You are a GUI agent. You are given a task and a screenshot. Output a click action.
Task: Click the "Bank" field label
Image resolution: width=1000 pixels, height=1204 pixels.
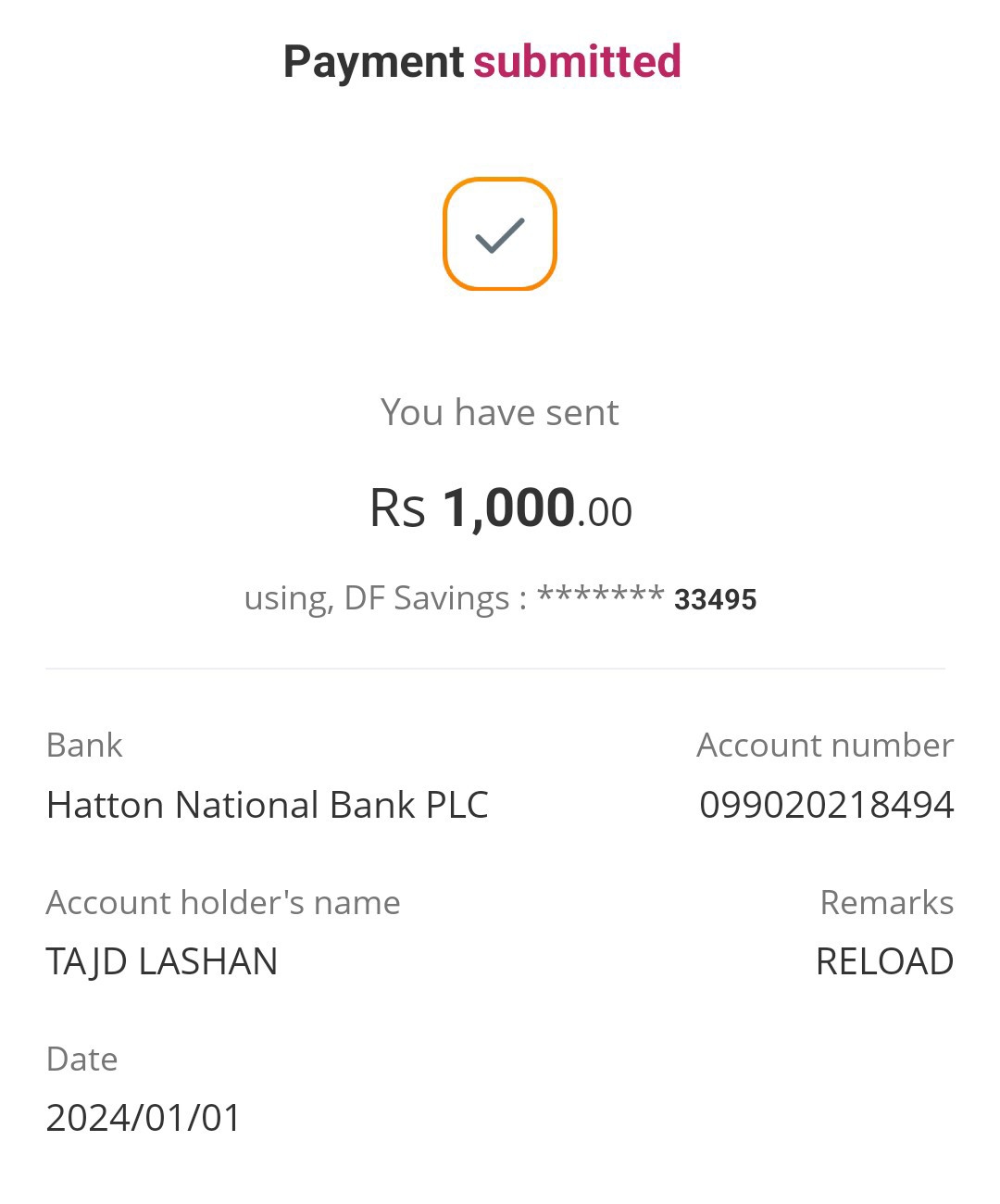84,746
